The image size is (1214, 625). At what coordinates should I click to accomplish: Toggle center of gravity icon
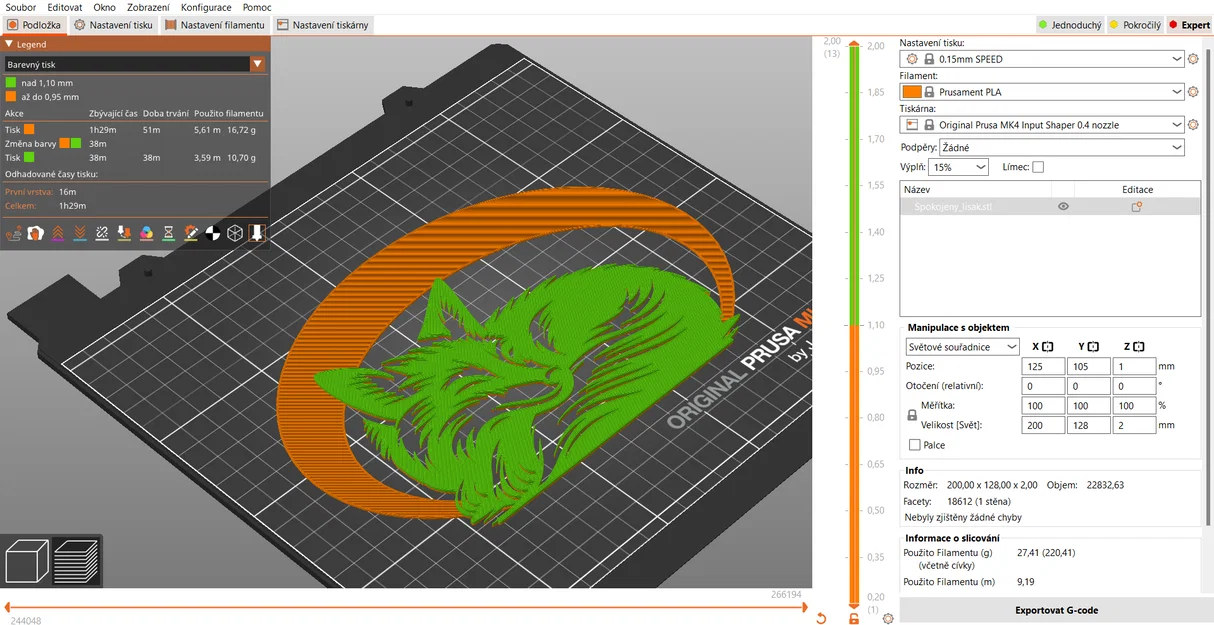click(212, 233)
